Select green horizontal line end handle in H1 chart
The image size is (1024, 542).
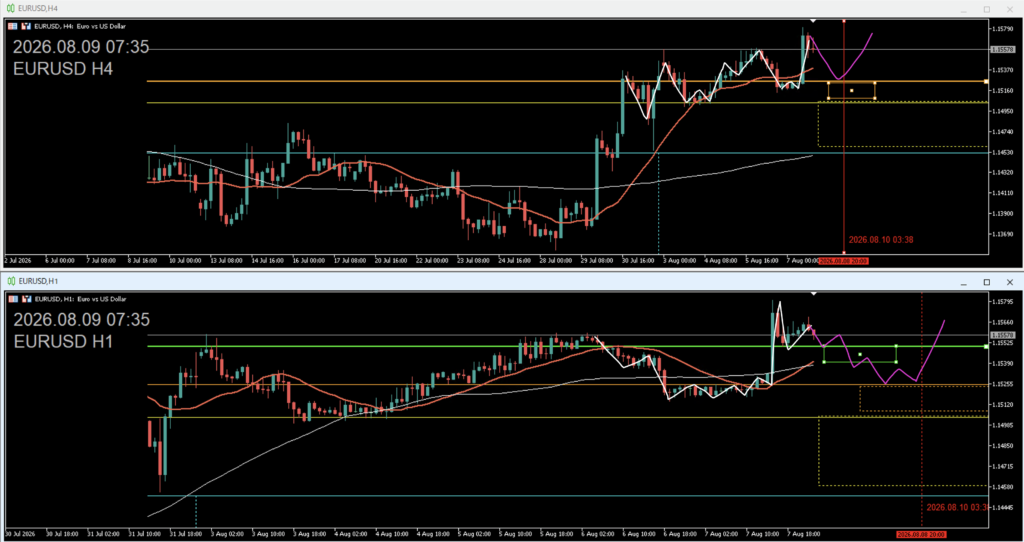tap(986, 347)
